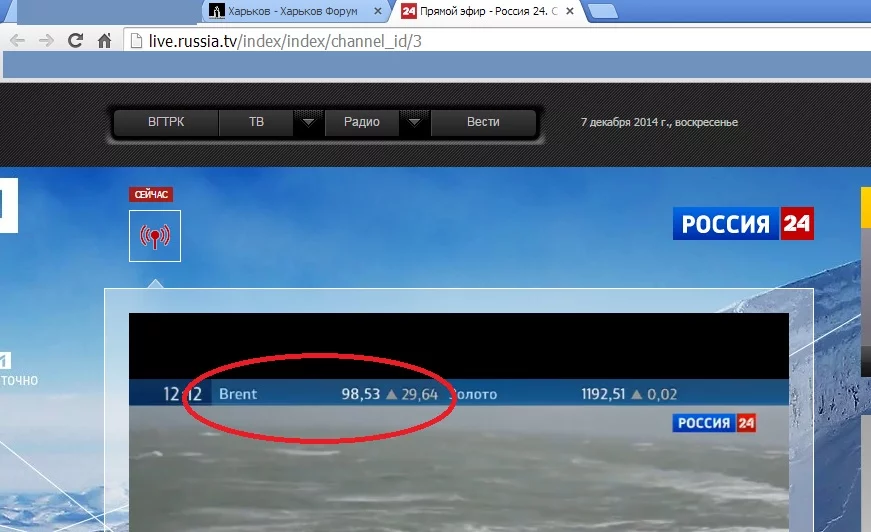Image resolution: width=871 pixels, height=532 pixels.
Task: Open the browser home page icon
Action: 104,41
